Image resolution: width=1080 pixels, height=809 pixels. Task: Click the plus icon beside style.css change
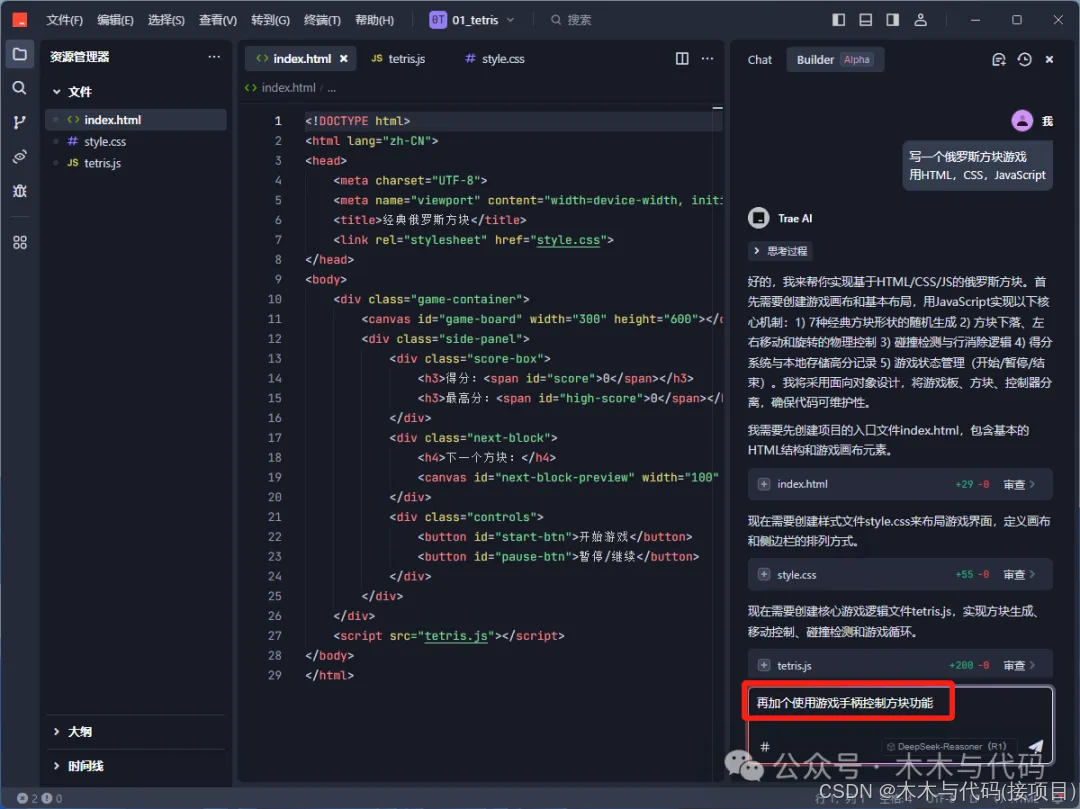tap(764, 574)
